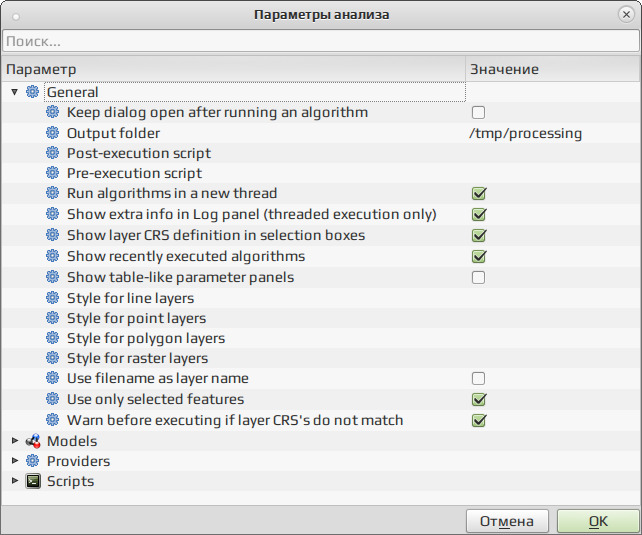Uncheck Warn before executing if CRS's mismatch

tap(479, 420)
